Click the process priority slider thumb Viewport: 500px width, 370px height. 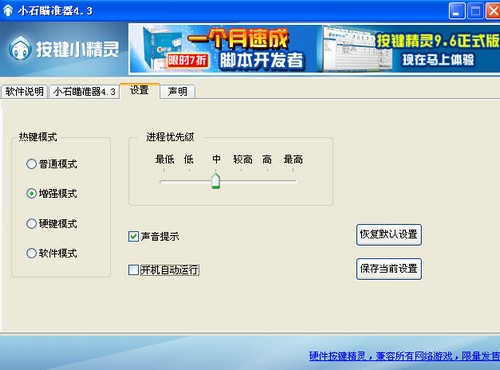[216, 181]
